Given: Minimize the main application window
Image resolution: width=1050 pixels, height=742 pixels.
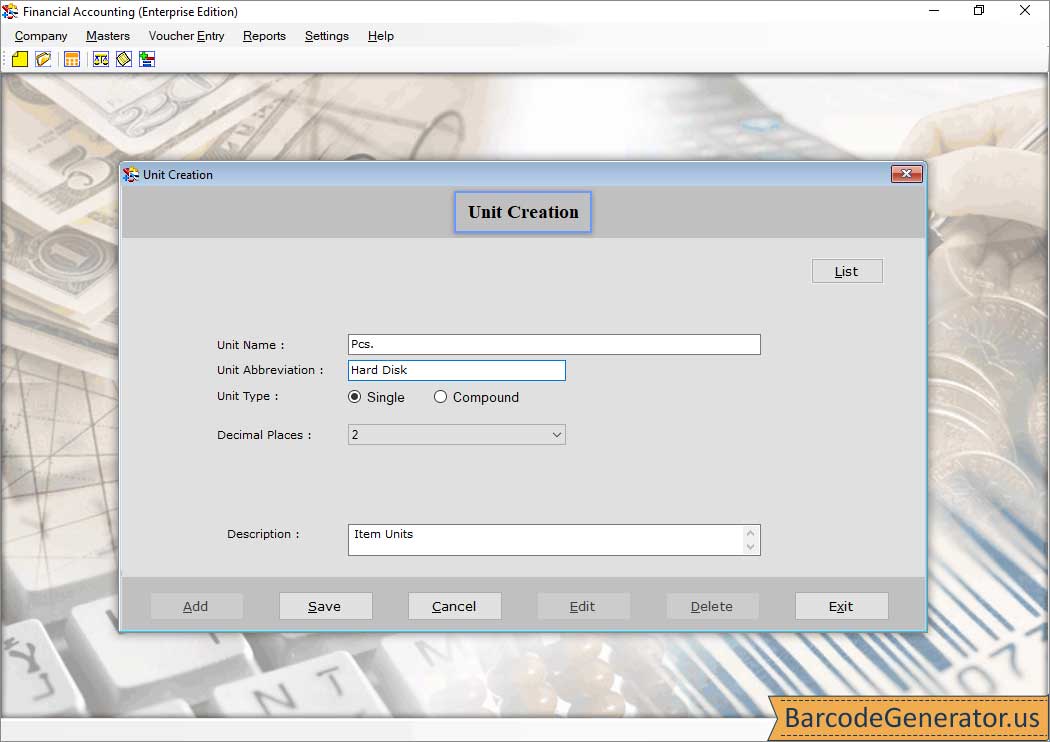Looking at the screenshot, I should pos(933,11).
